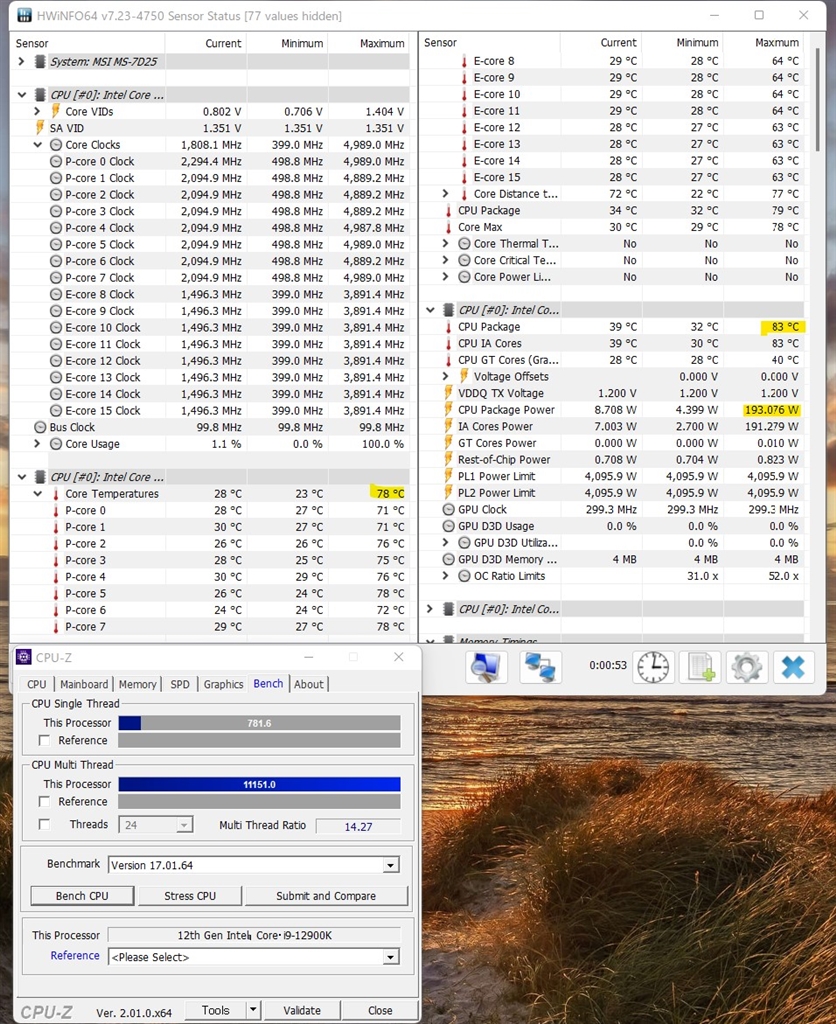This screenshot has width=836, height=1024.
Task: Click the OC Ratio Limits icon
Action: [464, 576]
